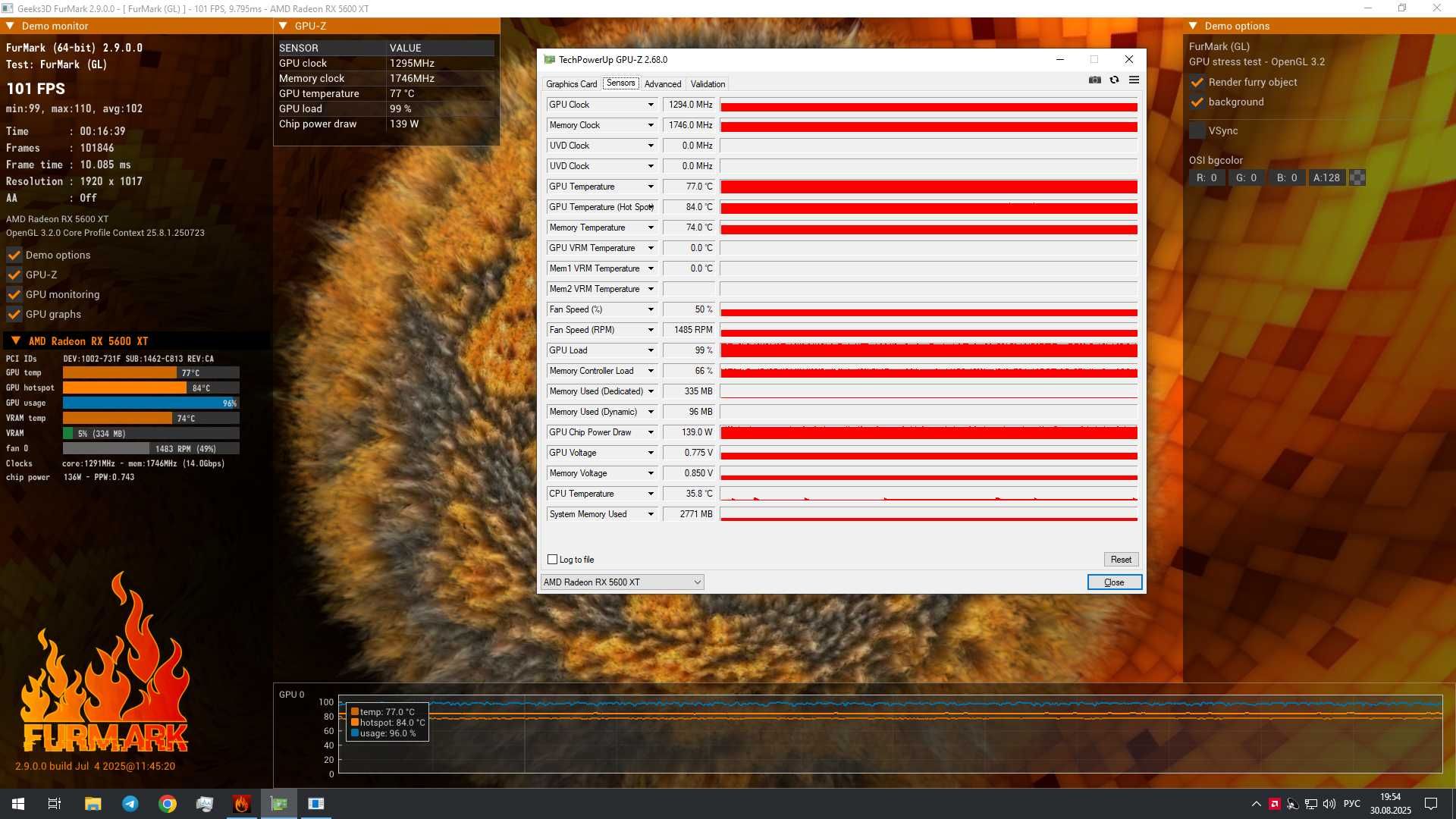Click the volume speaker tray icon
1456x819 pixels.
point(1329,804)
